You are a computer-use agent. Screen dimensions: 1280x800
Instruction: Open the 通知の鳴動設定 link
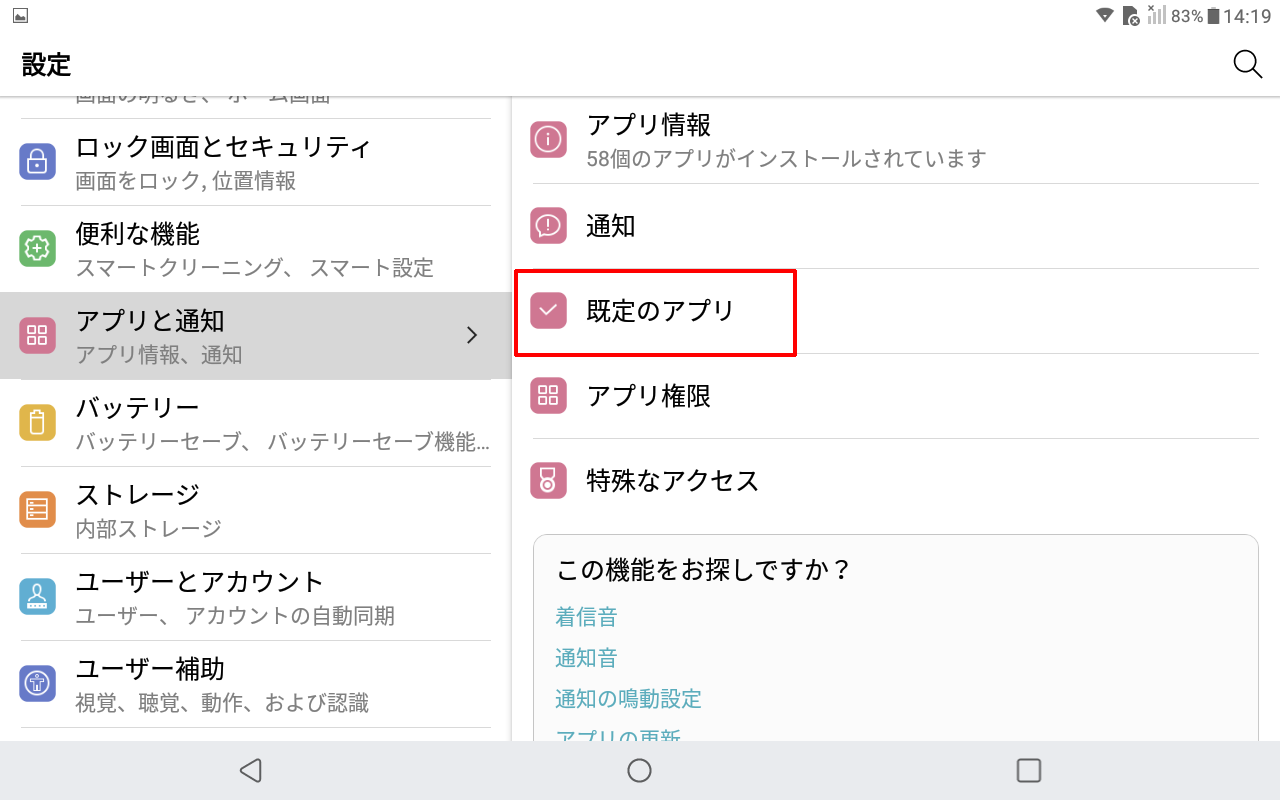(628, 699)
